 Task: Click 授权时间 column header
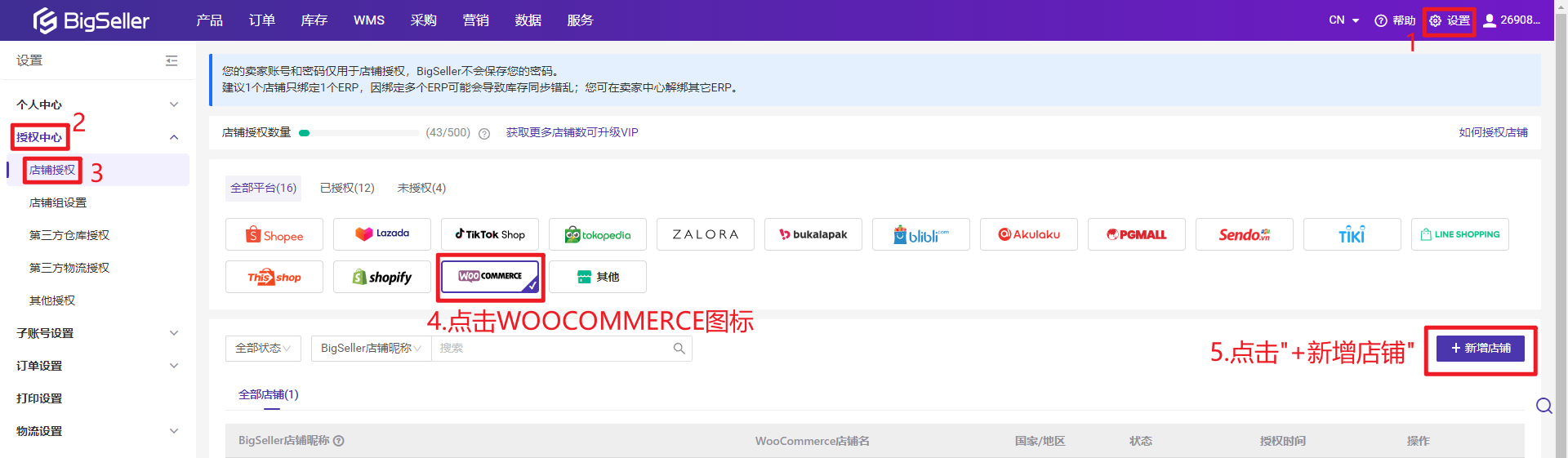1282,441
